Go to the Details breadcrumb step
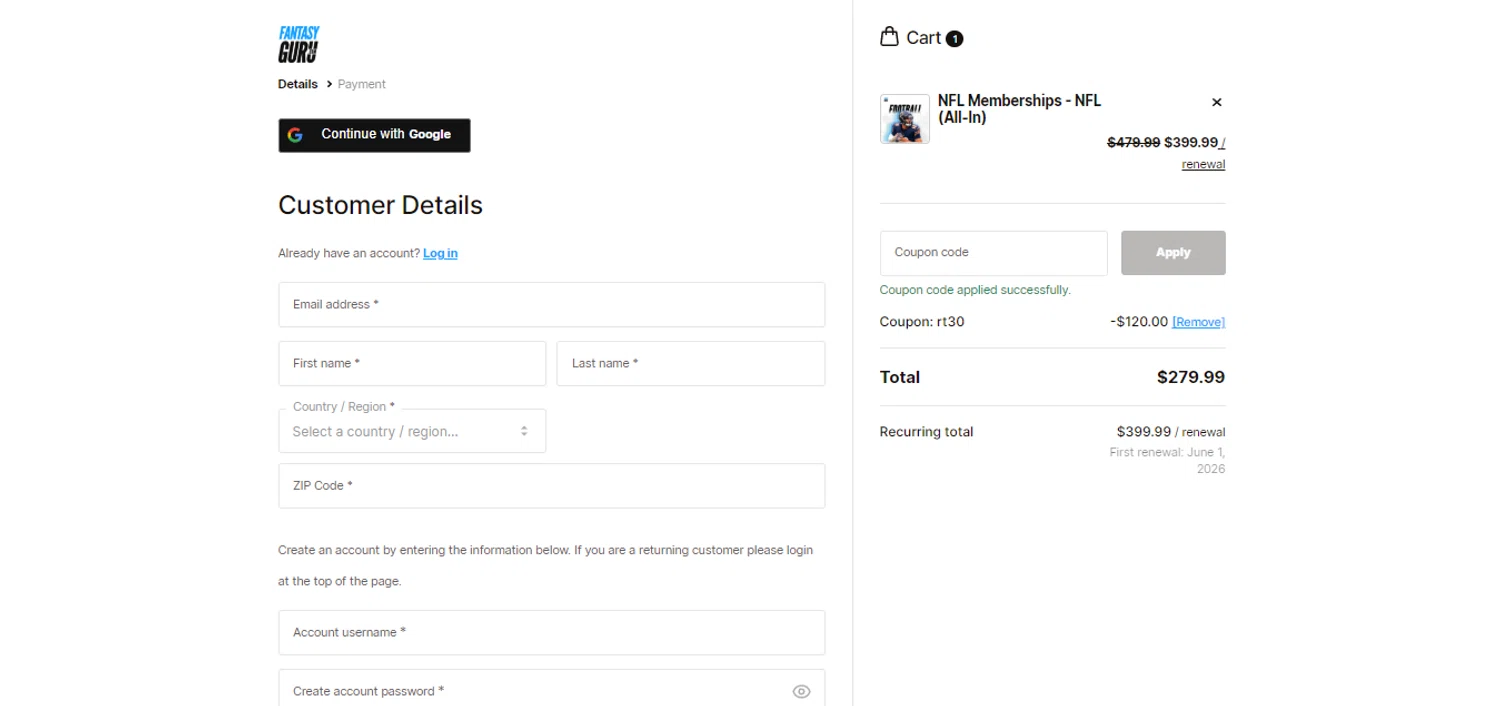1500x706 pixels. 298,84
